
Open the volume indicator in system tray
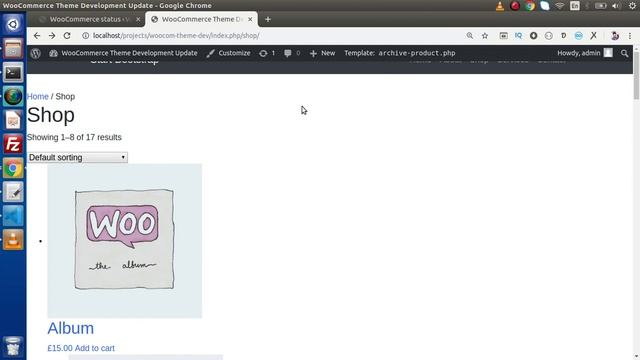pos(616,6)
